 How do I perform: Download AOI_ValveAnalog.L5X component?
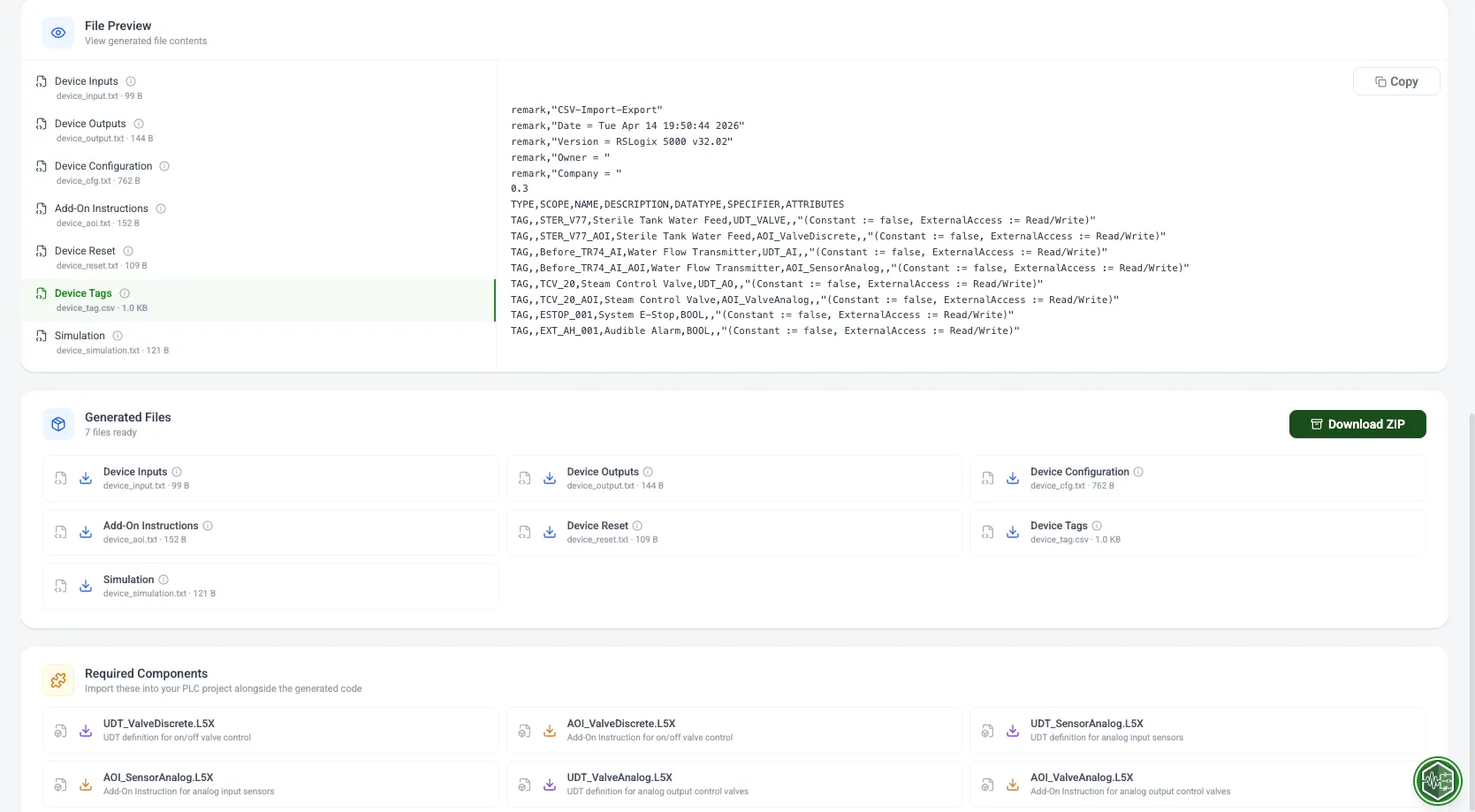[x=1013, y=785]
